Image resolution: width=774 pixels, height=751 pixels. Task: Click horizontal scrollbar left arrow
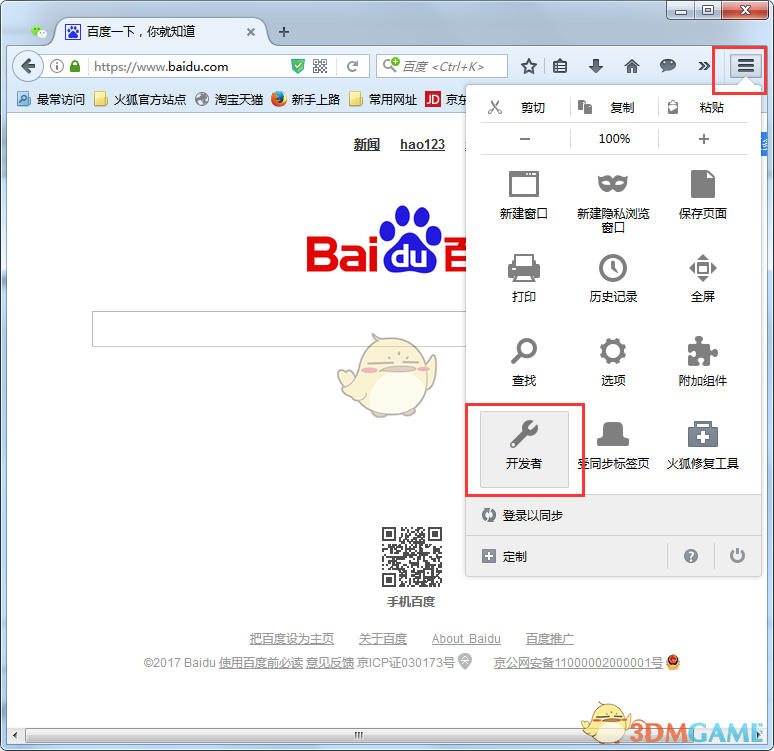[15, 735]
